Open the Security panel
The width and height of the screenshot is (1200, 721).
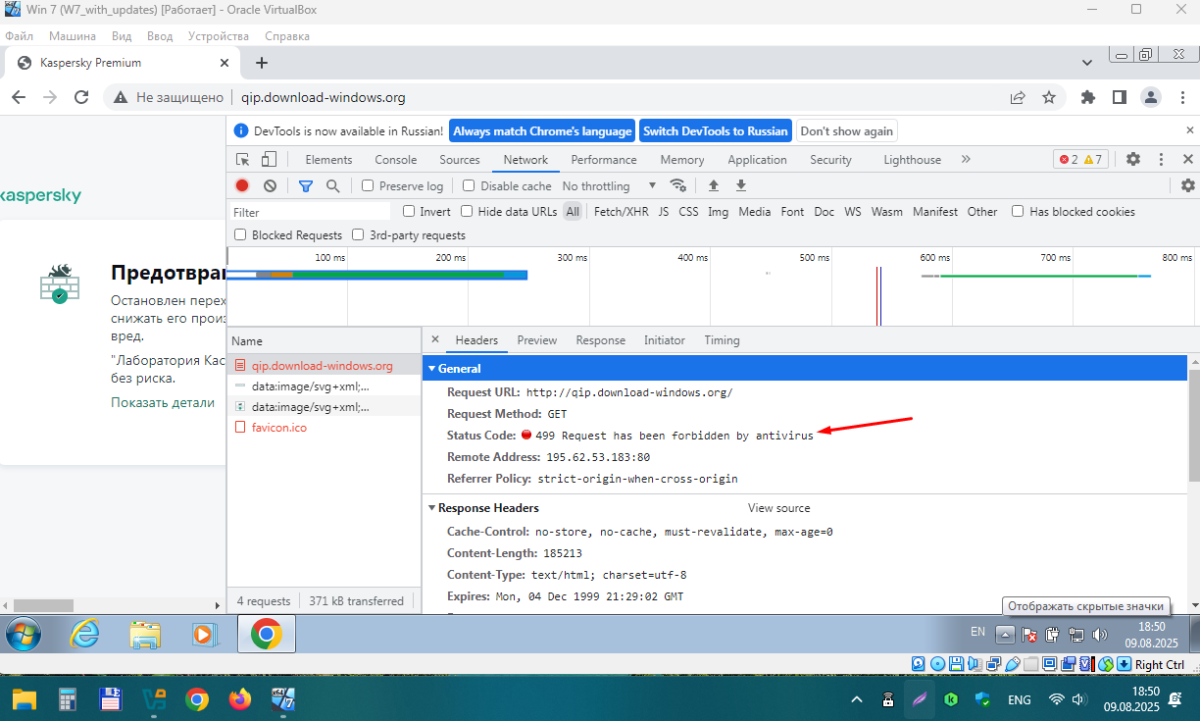[x=831, y=160]
